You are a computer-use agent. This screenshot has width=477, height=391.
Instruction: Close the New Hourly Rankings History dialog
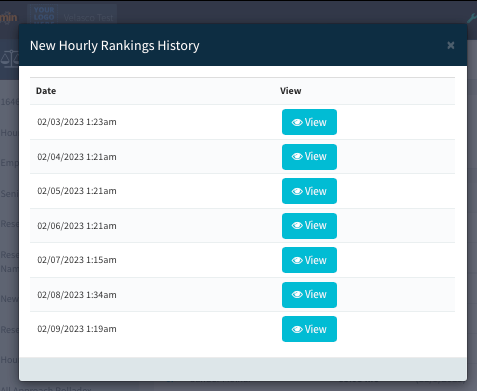(451, 45)
